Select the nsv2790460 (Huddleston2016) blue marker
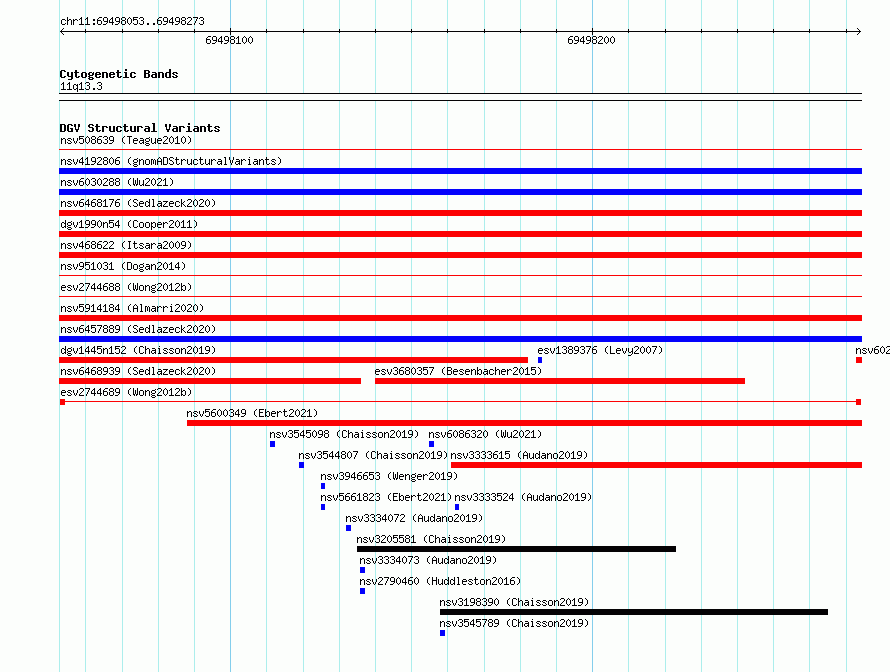The width and height of the screenshot is (890, 672). point(363,591)
